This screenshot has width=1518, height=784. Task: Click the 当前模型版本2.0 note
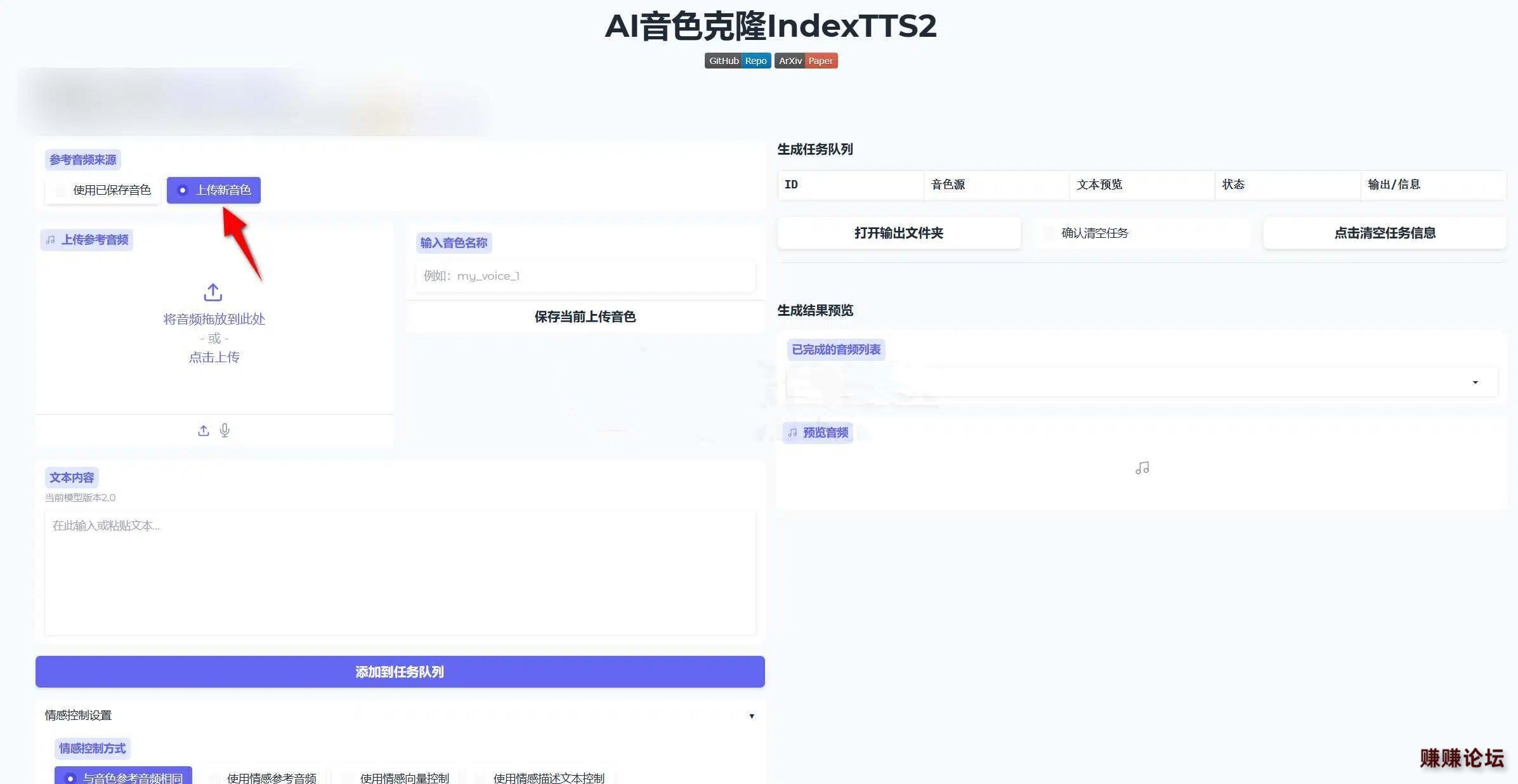[x=80, y=498]
